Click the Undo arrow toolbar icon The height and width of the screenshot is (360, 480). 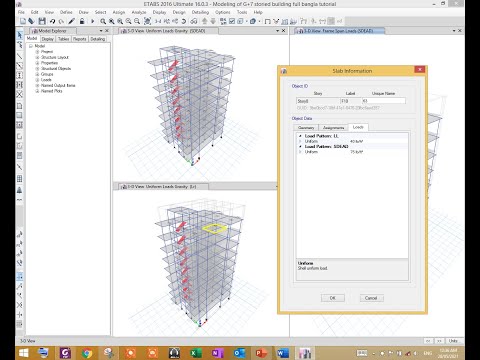coord(52,21)
